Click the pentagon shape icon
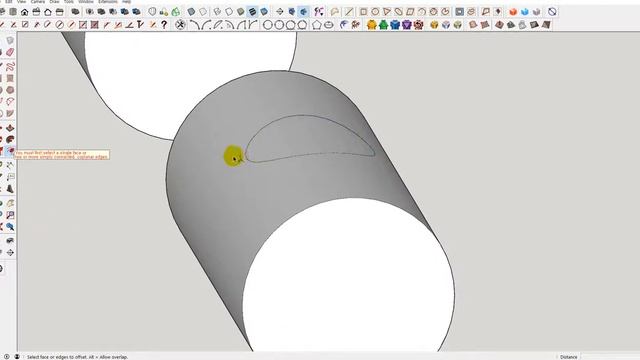This screenshot has height=360, width=640. (x=317, y=25)
